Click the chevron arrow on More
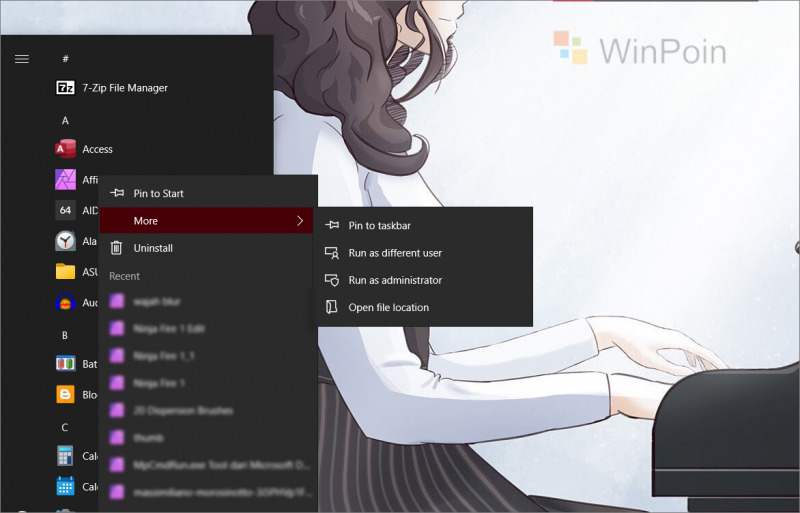800x513 pixels. tap(300, 221)
